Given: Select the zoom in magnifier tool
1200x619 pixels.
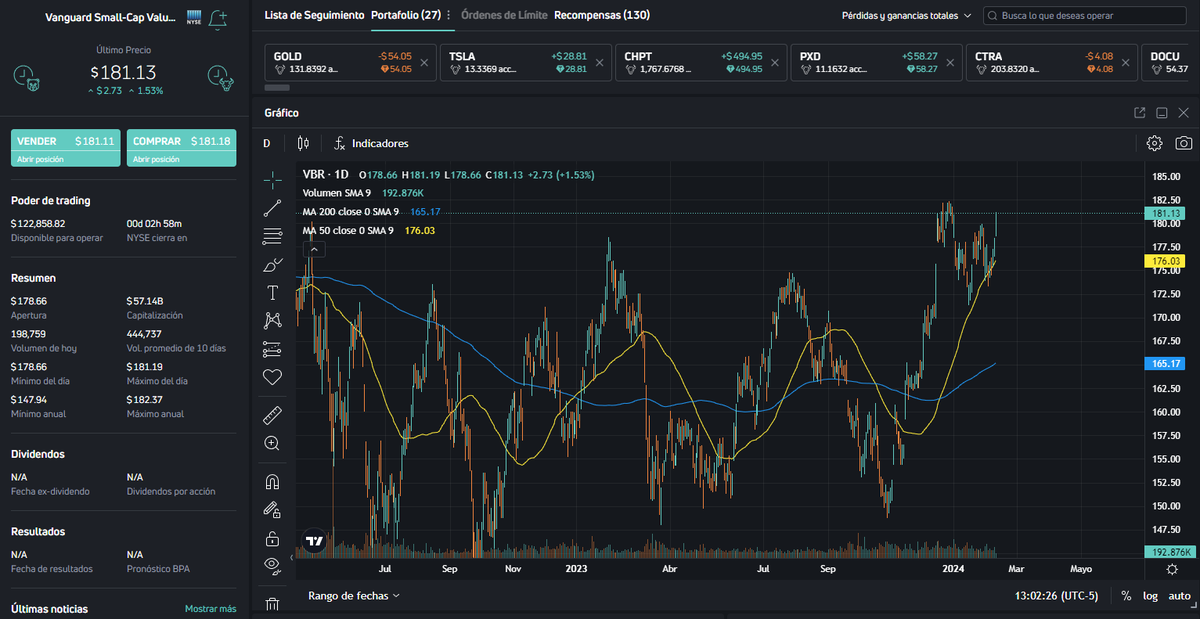Looking at the screenshot, I should [x=273, y=442].
